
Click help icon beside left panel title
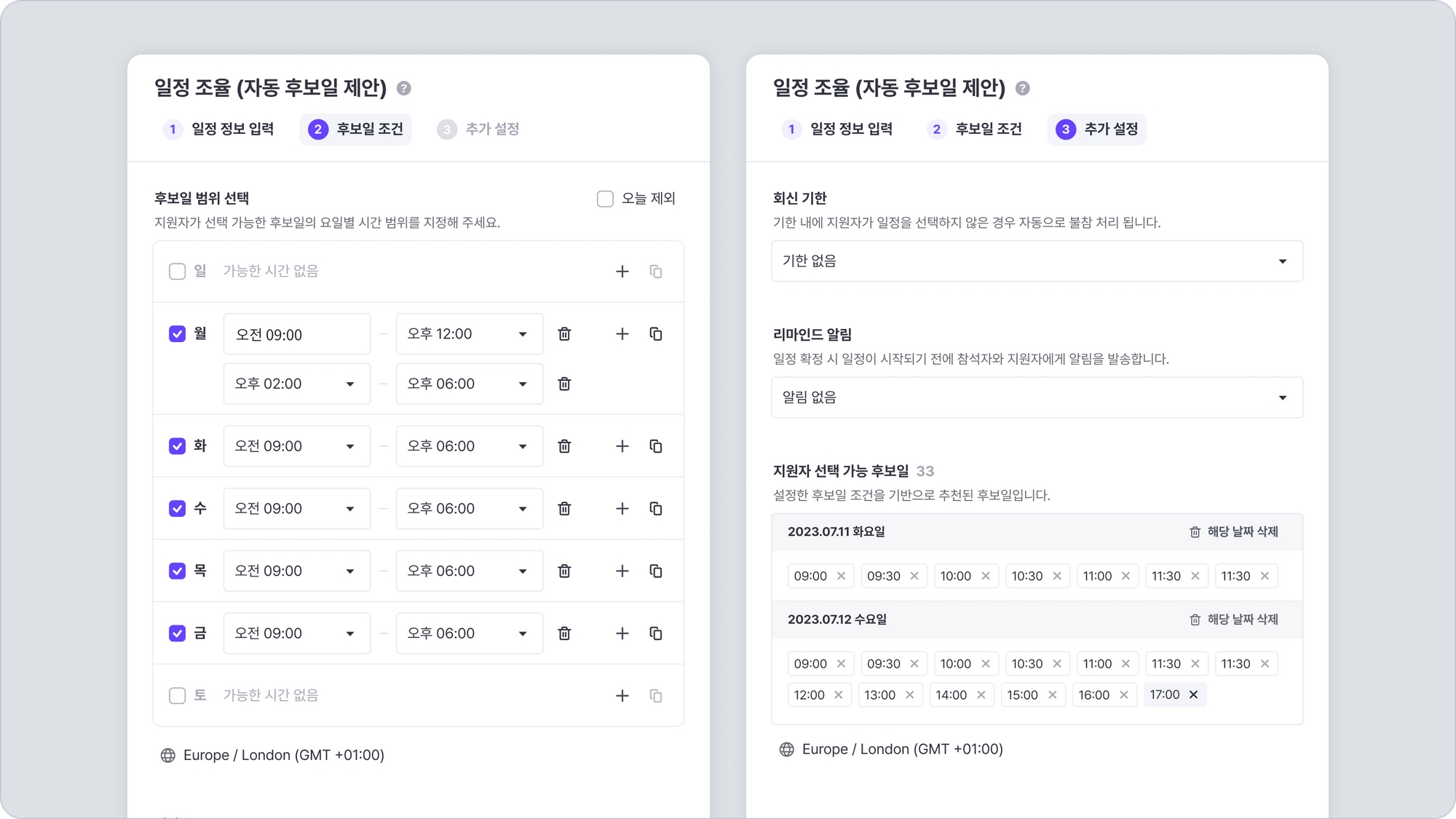[x=404, y=88]
